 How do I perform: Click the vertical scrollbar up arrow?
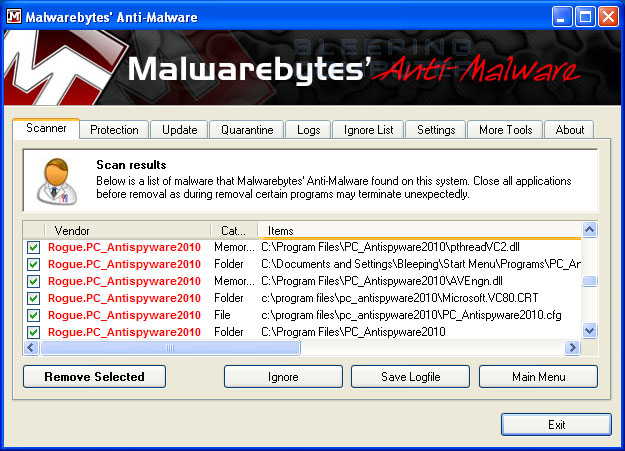(590, 229)
